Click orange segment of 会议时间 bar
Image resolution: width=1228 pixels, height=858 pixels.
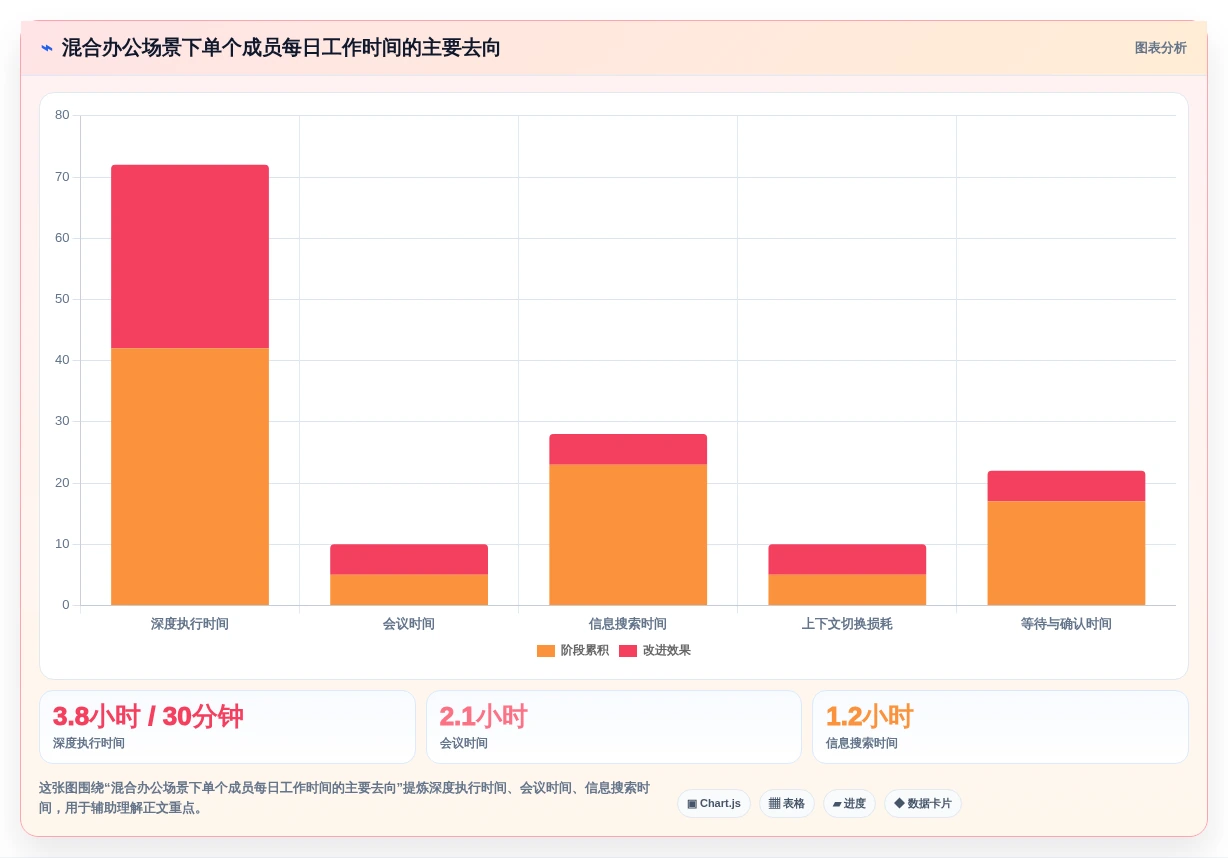point(409,590)
